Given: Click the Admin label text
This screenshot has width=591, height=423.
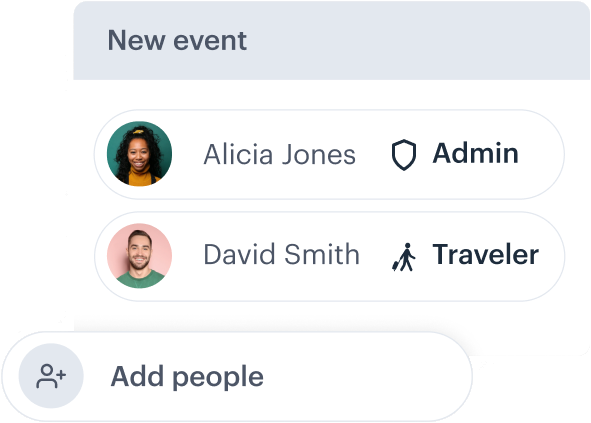Looking at the screenshot, I should click(x=476, y=153).
